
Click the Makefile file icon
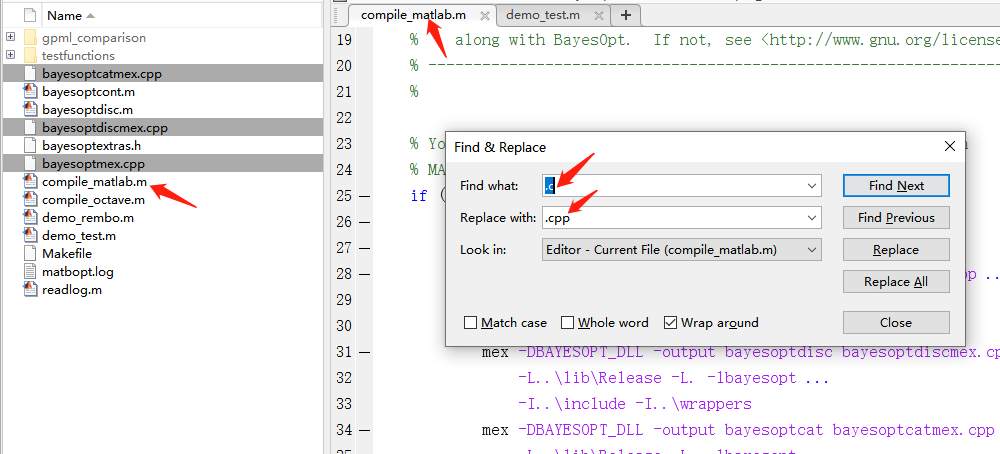(x=30, y=253)
